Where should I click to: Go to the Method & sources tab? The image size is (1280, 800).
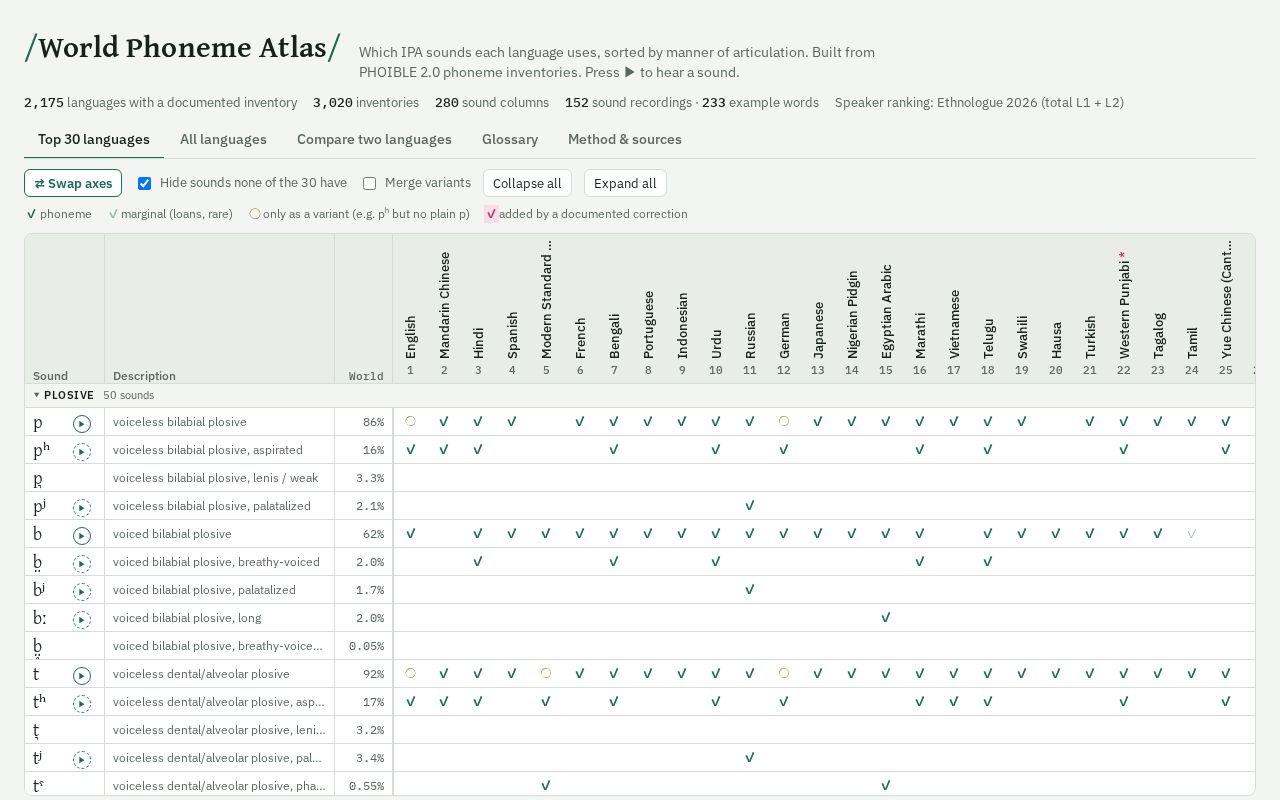pos(625,139)
